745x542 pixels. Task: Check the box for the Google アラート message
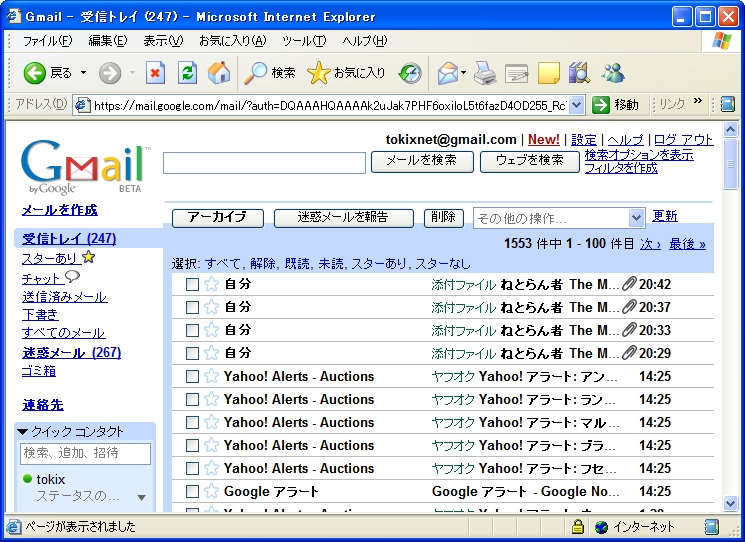tap(192, 492)
